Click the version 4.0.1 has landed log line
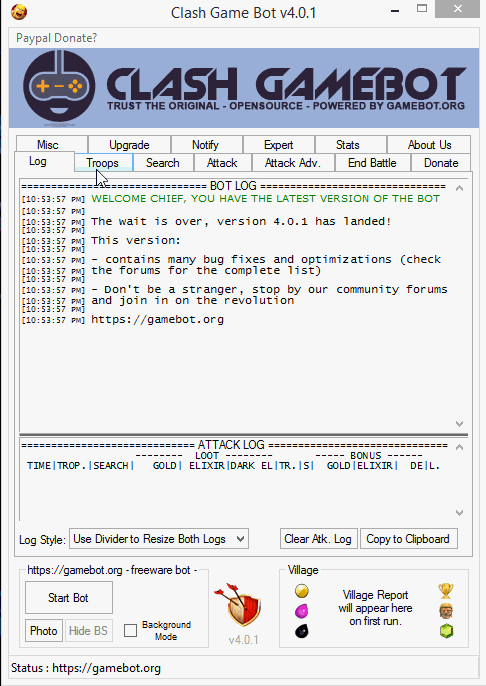 241,221
